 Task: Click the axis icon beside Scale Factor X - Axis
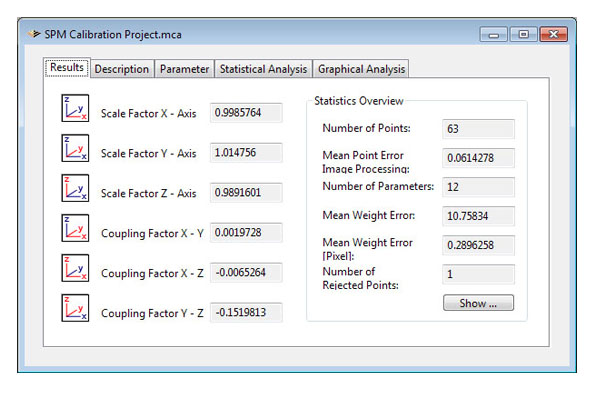point(75,108)
